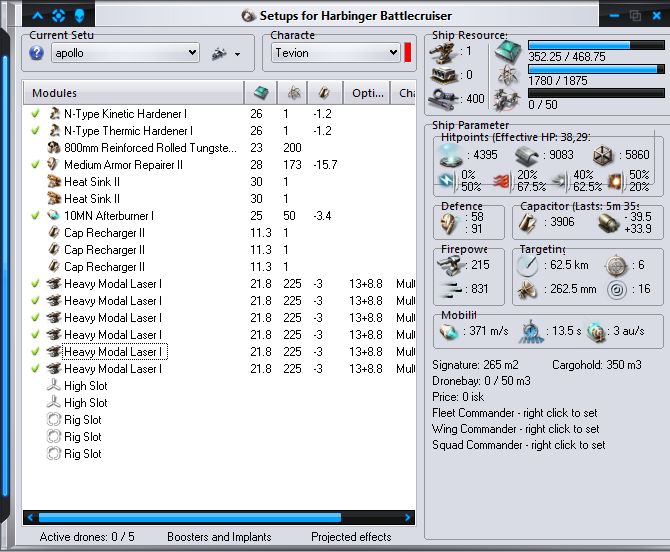
Task: Click the armor hitpoints icon showing 9083
Action: (x=527, y=156)
